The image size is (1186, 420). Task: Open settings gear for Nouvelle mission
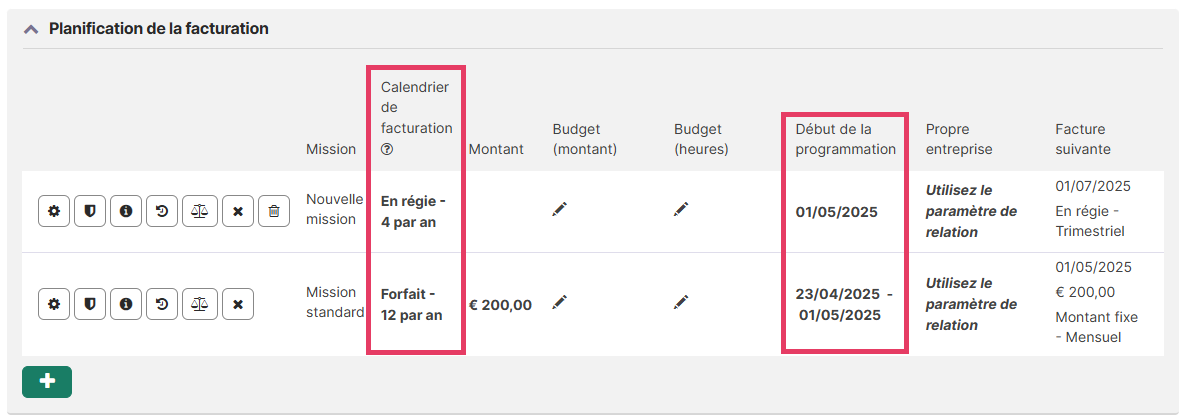coord(54,211)
